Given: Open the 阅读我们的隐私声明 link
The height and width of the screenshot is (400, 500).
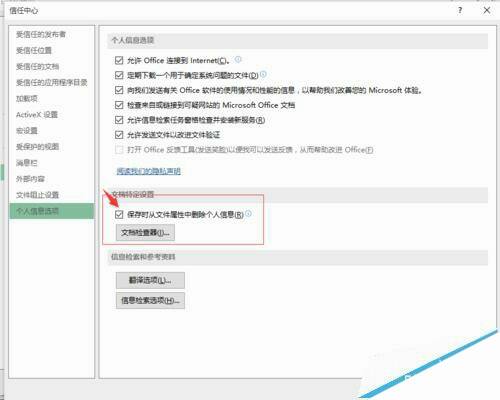Looking at the screenshot, I should click(148, 171).
